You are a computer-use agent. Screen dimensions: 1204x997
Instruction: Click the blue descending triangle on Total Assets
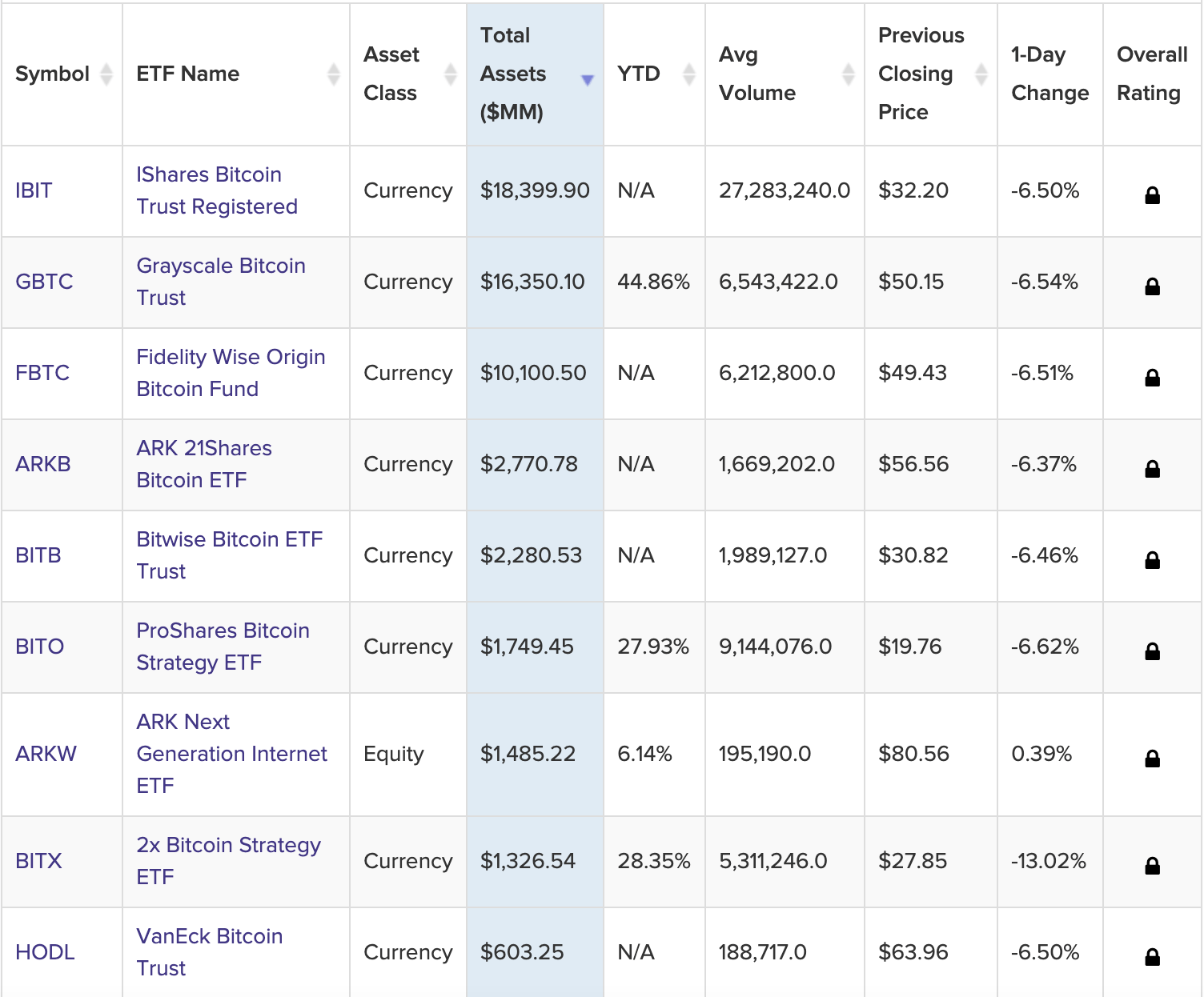pos(587,79)
